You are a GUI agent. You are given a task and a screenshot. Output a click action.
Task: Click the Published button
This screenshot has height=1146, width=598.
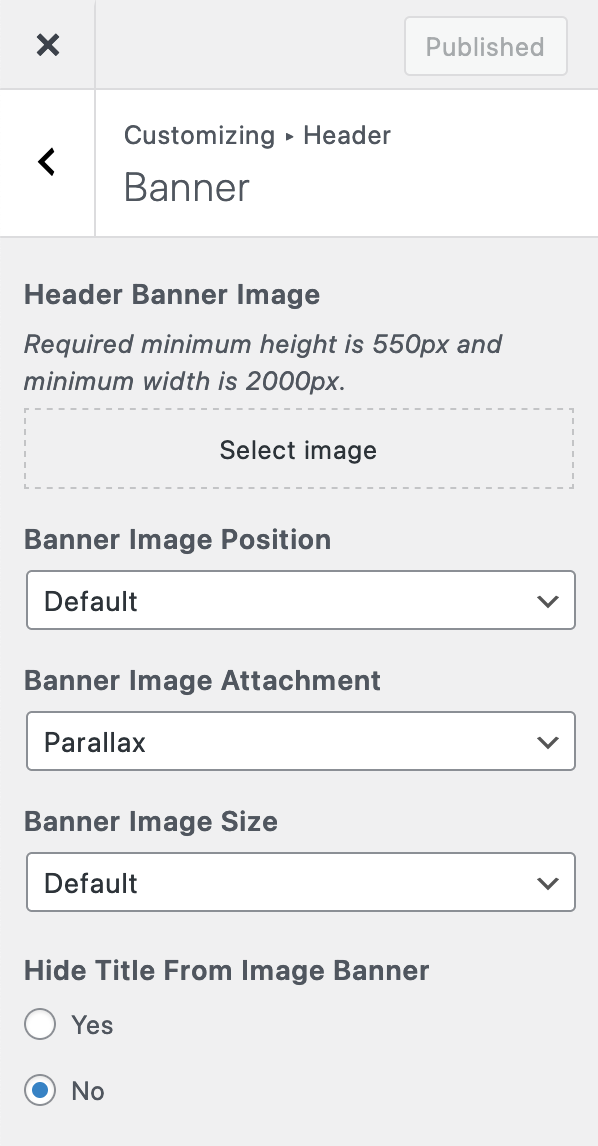(485, 47)
